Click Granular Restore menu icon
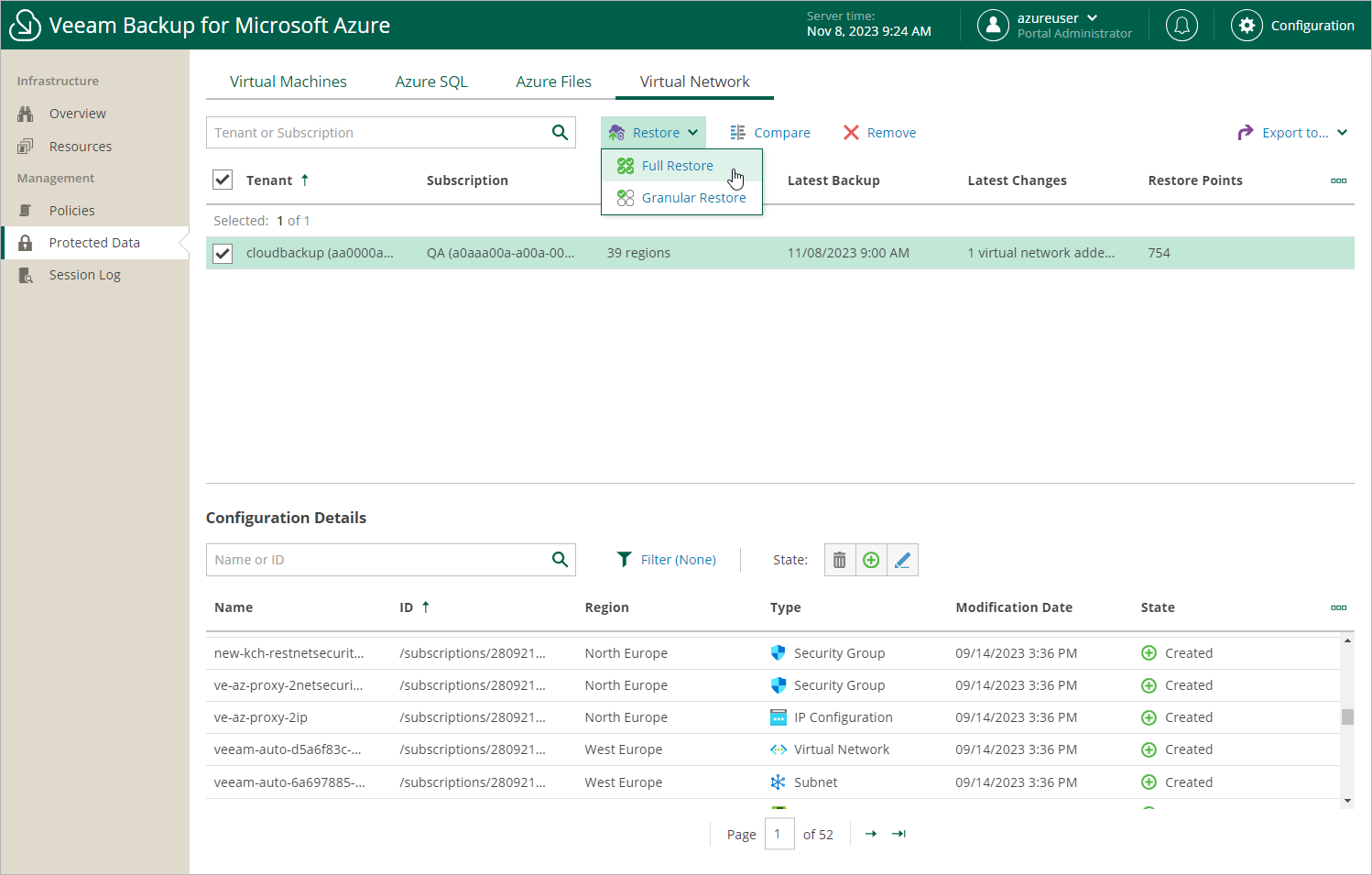This screenshot has height=875, width=1372. click(x=626, y=198)
